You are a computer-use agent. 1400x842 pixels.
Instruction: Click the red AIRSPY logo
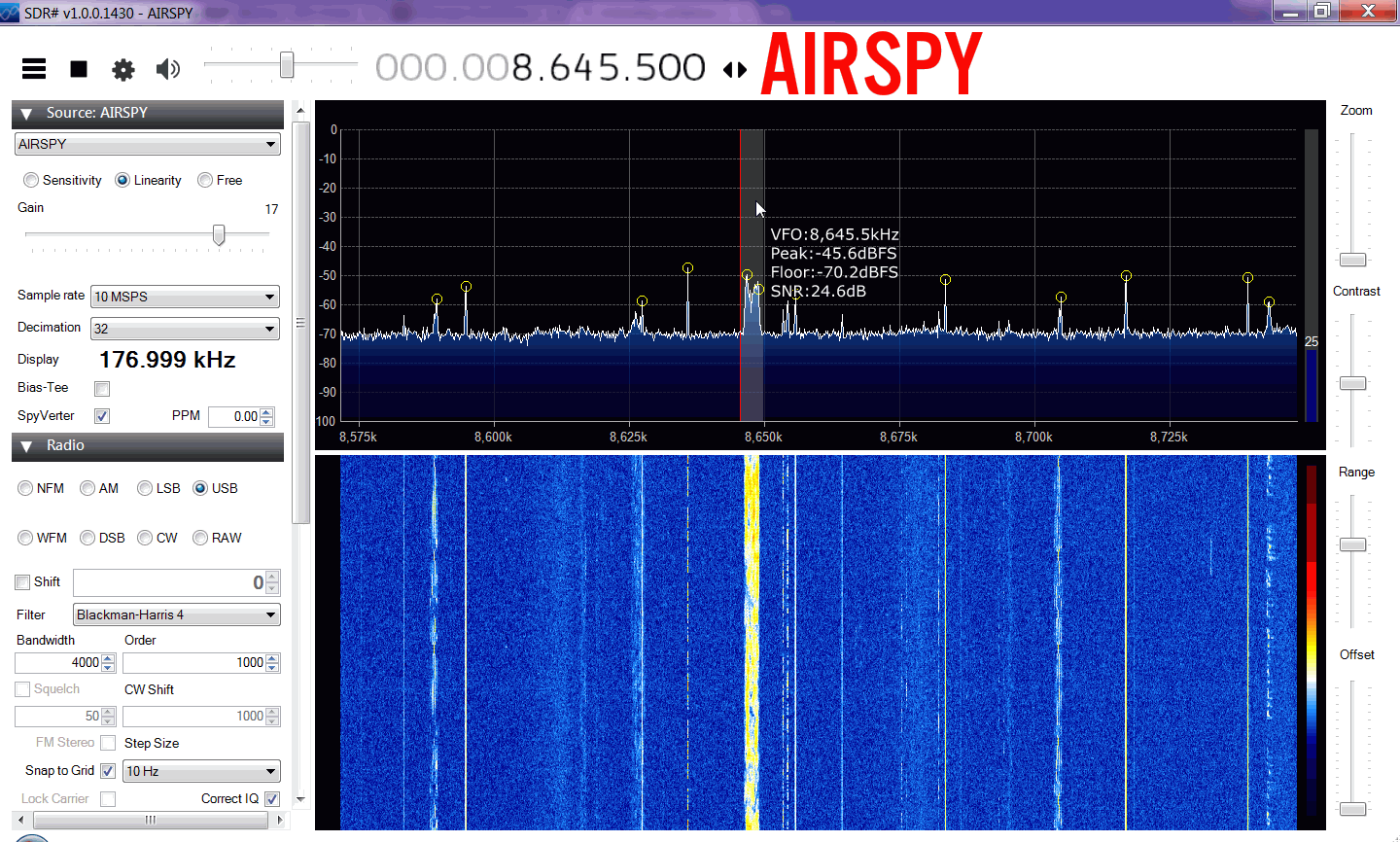coord(871,64)
